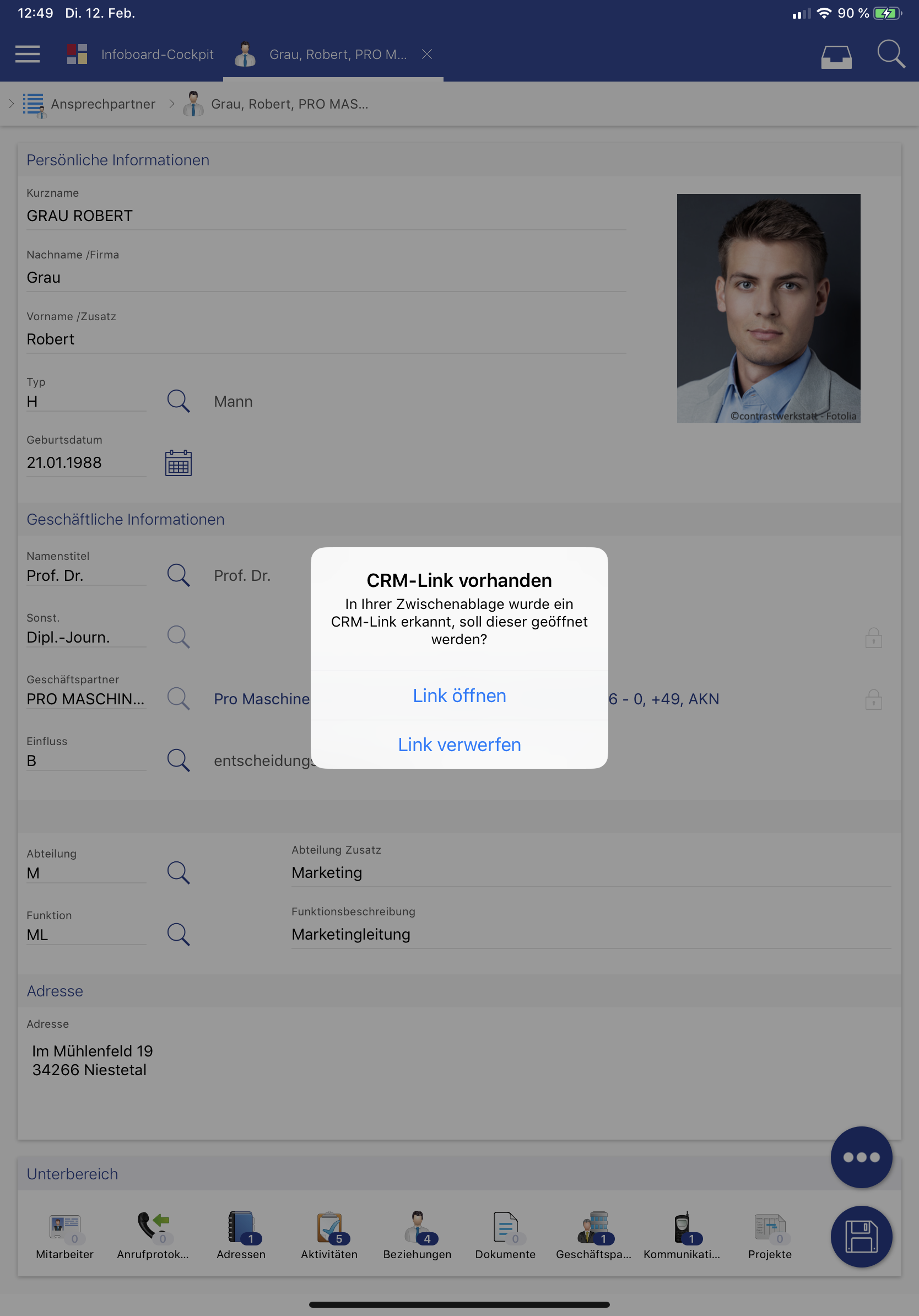Open the Beziehungen subsection

tap(417, 1236)
